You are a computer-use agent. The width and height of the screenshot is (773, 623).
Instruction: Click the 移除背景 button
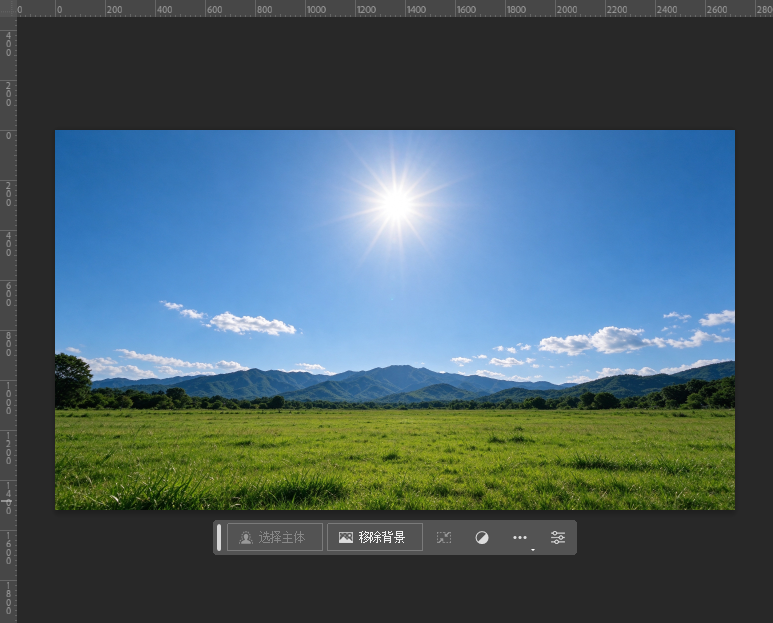[375, 537]
